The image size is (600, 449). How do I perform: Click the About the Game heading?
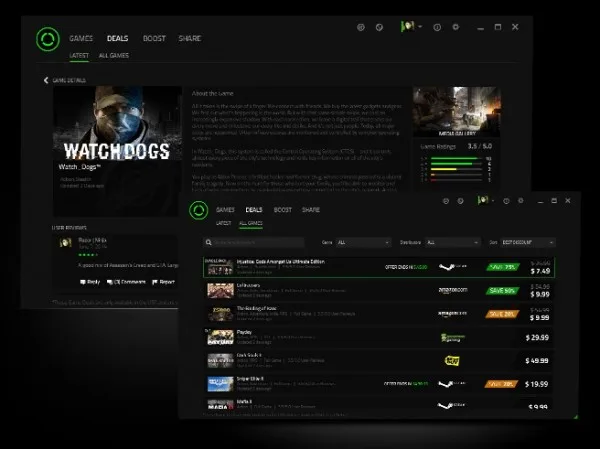pyautogui.click(x=212, y=93)
